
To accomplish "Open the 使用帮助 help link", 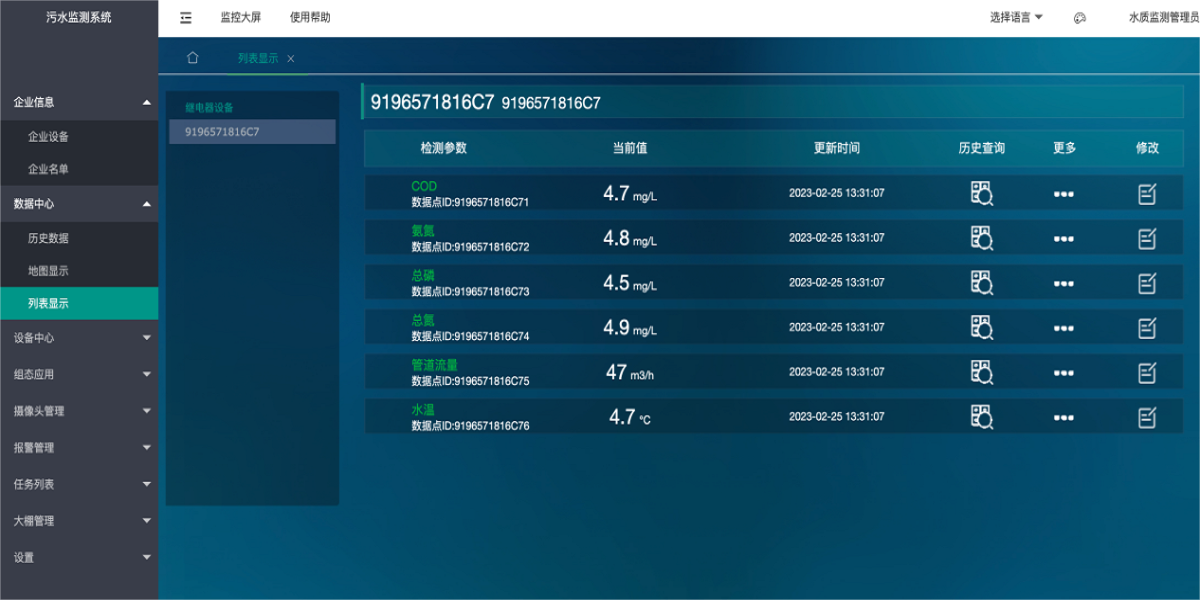I will click(310, 17).
